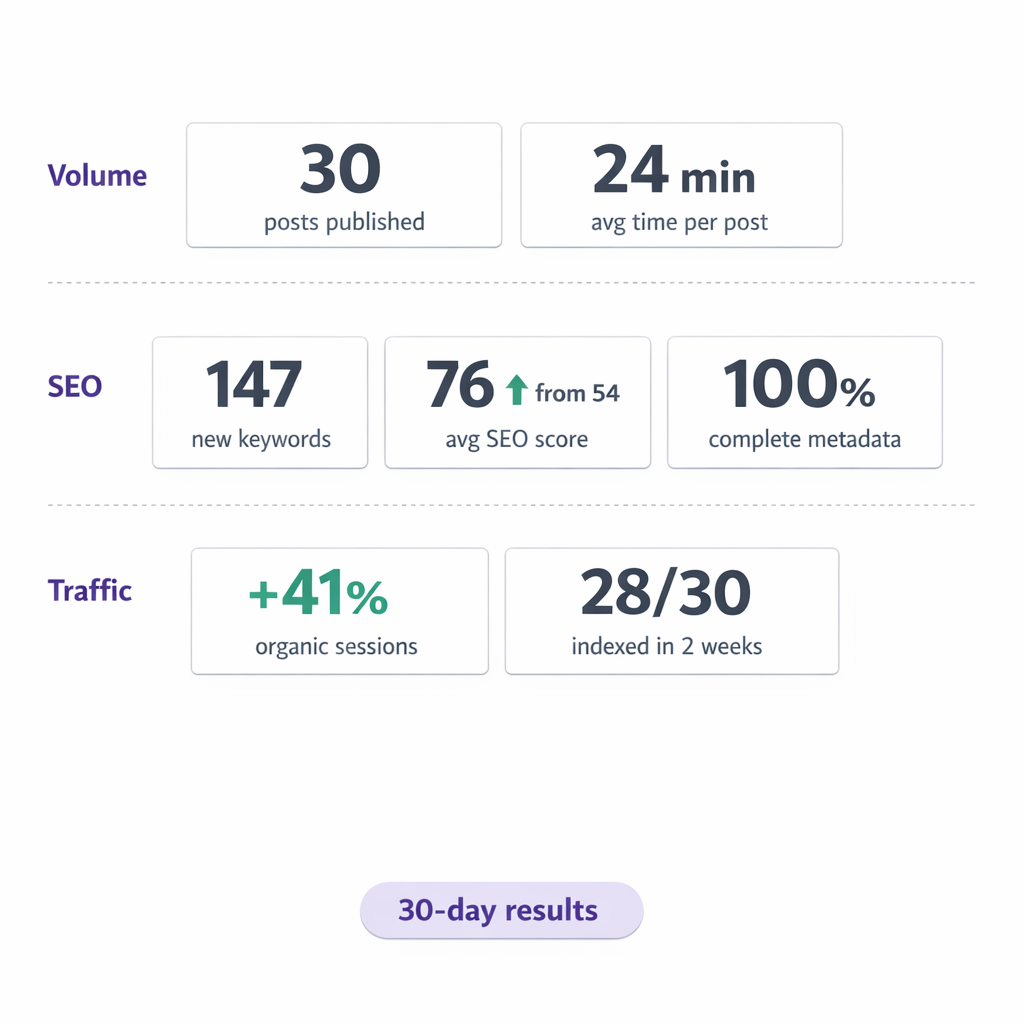Toggle the Volume section label
The height and width of the screenshot is (1024, 1024).
(x=97, y=175)
